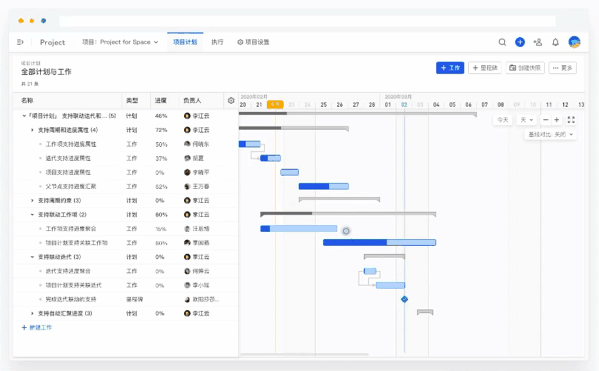The image size is (599, 371).
Task: Click the 50% task progress bar
Action: click(249, 144)
